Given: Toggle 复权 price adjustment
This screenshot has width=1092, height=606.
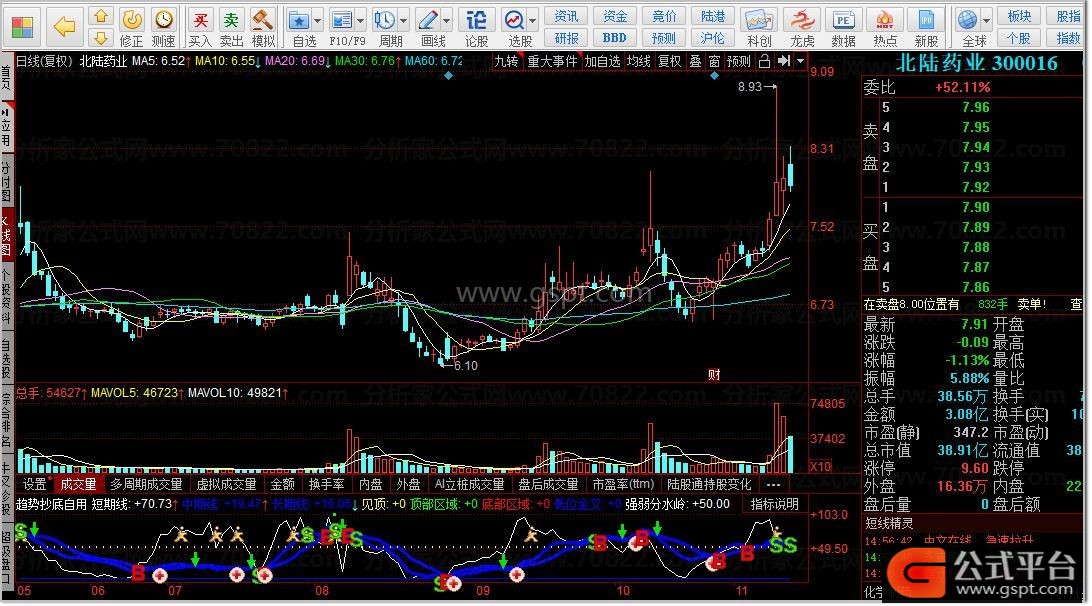Looking at the screenshot, I should coord(669,61).
